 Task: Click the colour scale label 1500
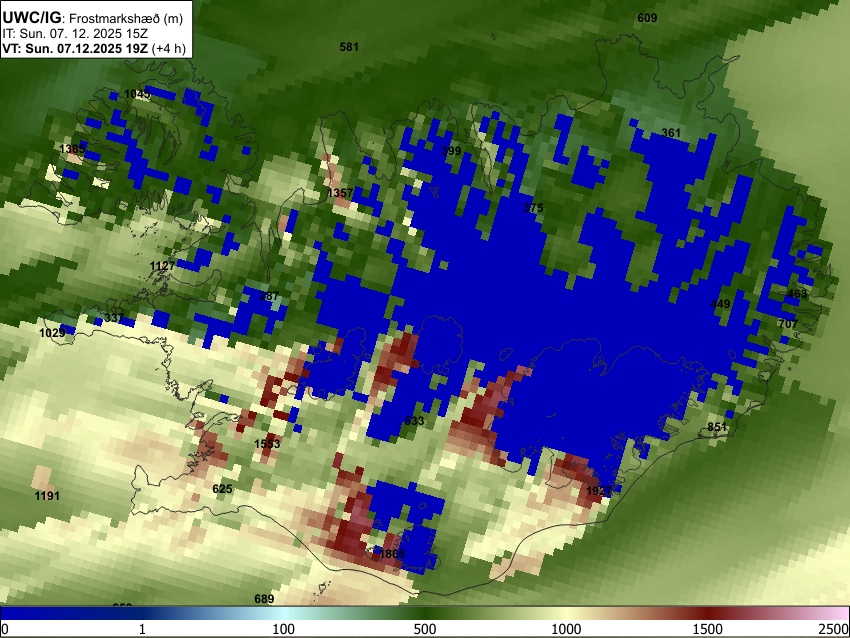click(708, 629)
